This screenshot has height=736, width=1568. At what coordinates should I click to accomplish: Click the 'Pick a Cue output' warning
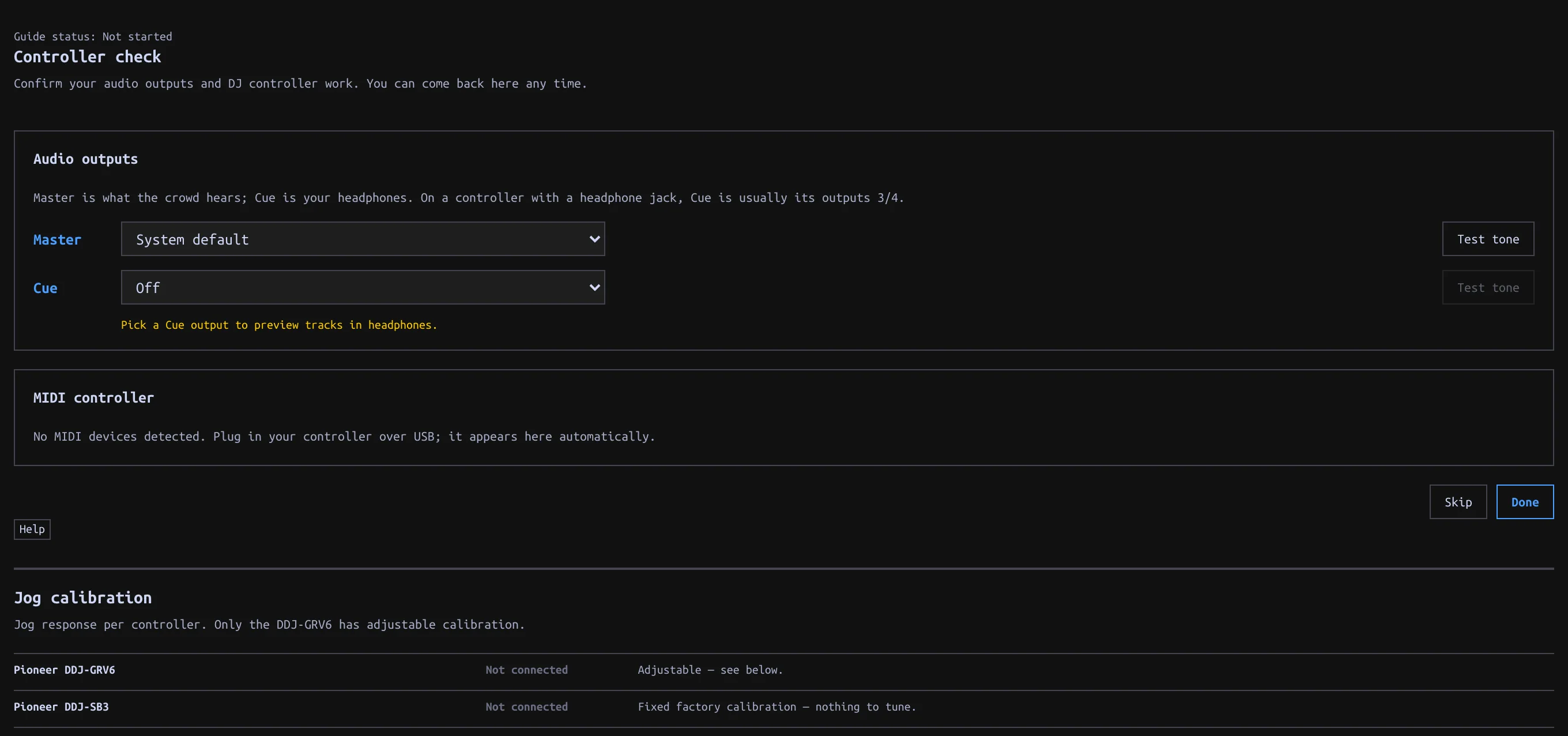point(279,325)
